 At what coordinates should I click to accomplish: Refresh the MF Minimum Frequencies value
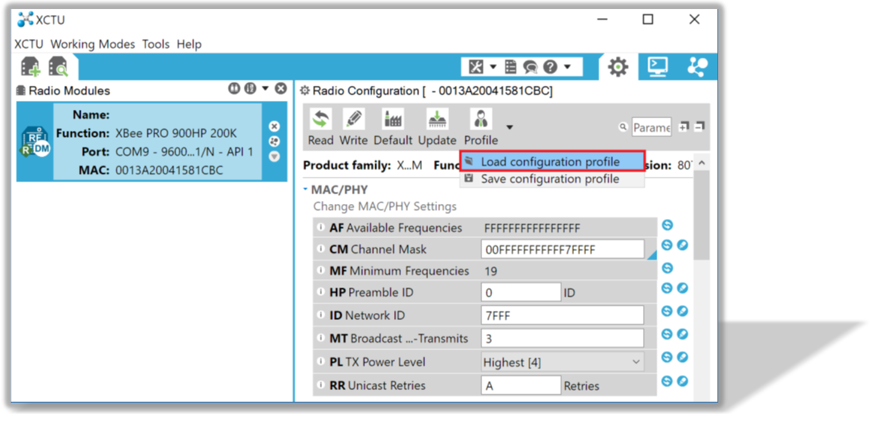[x=667, y=268]
